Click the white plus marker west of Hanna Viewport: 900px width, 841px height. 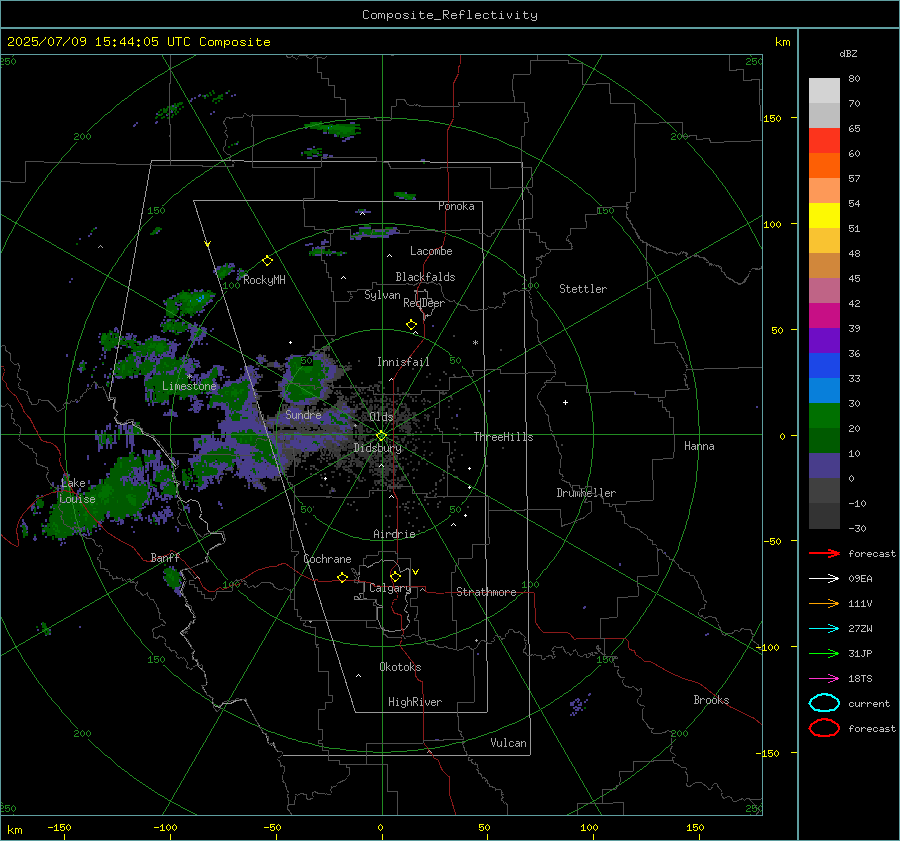coord(565,402)
